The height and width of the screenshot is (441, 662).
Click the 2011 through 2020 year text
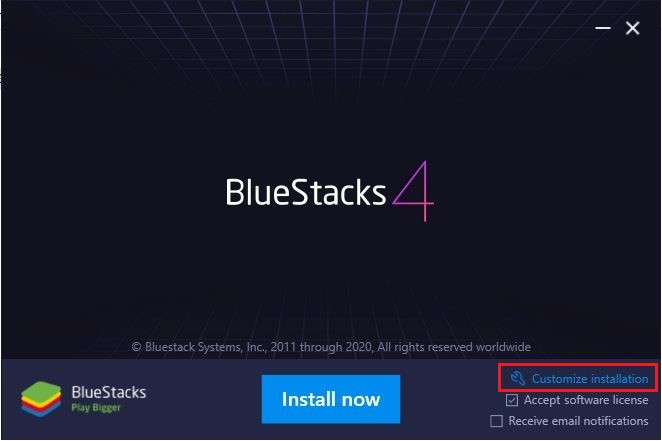[322, 347]
